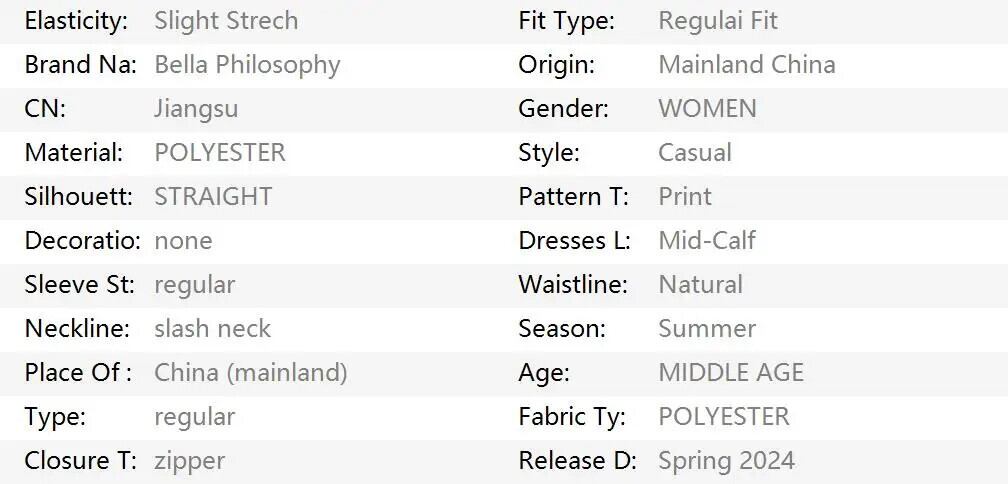This screenshot has width=1008, height=484.
Task: Select the China (mainland) value
Action: (251, 373)
